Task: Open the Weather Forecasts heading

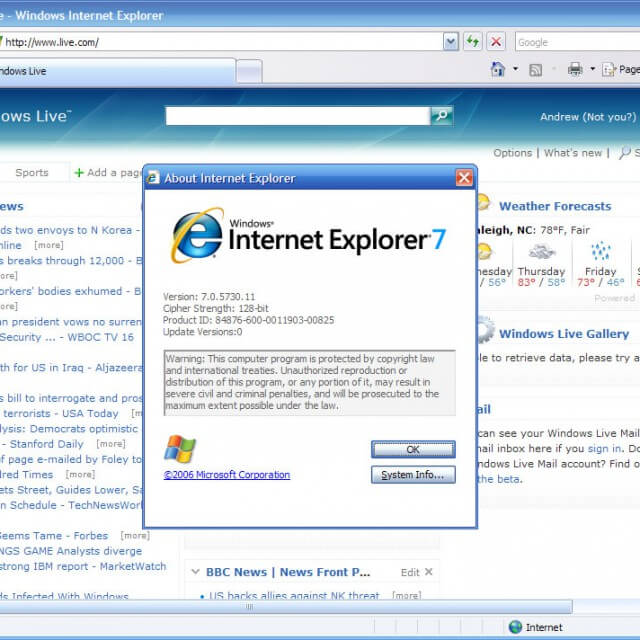Action: coord(555,206)
